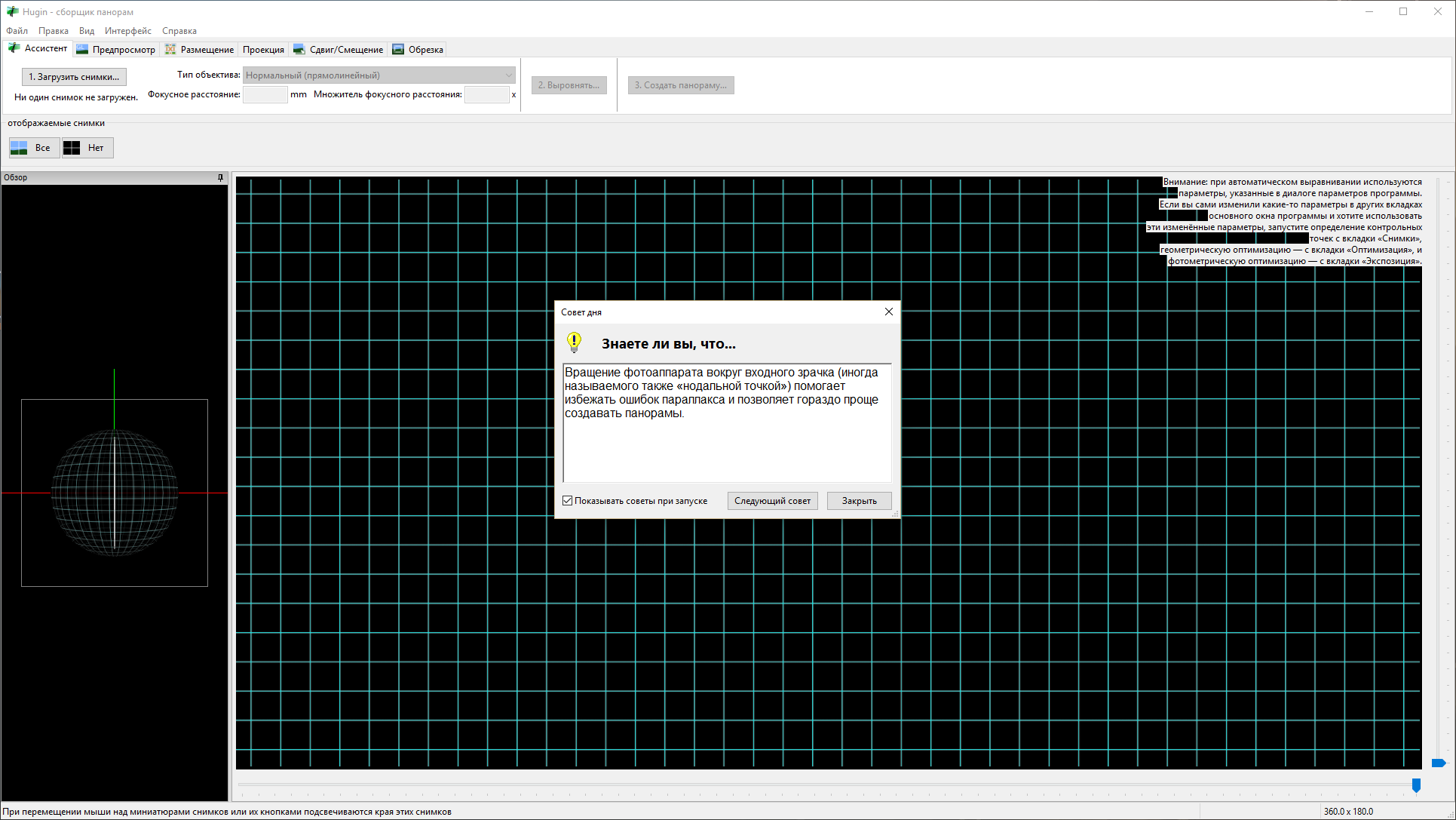The image size is (1456, 820).
Task: Click the Предпросмотр tab icon
Action: coord(82,50)
